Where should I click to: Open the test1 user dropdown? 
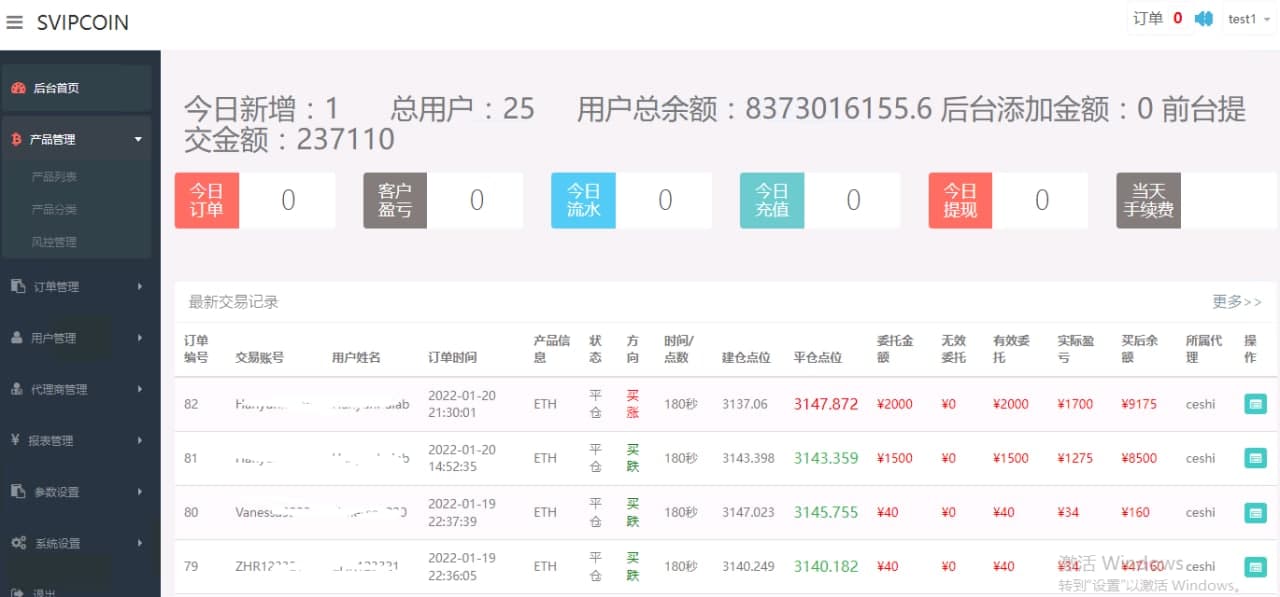coord(1248,19)
